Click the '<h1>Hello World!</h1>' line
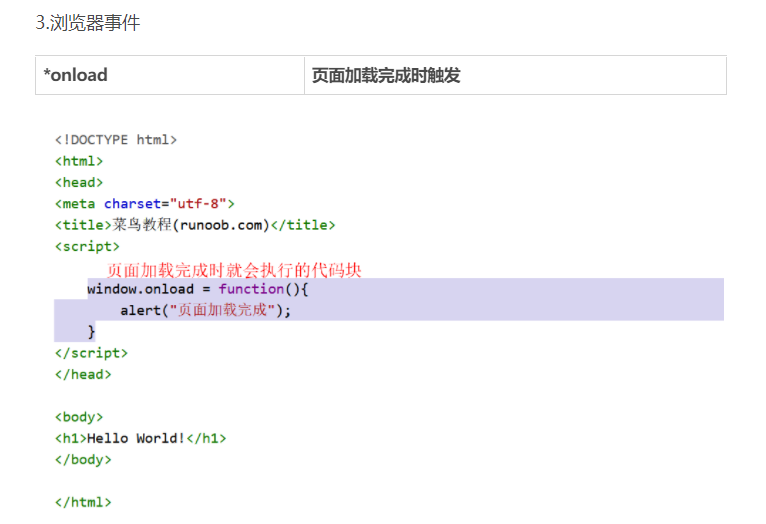The height and width of the screenshot is (524, 766). 141,439
